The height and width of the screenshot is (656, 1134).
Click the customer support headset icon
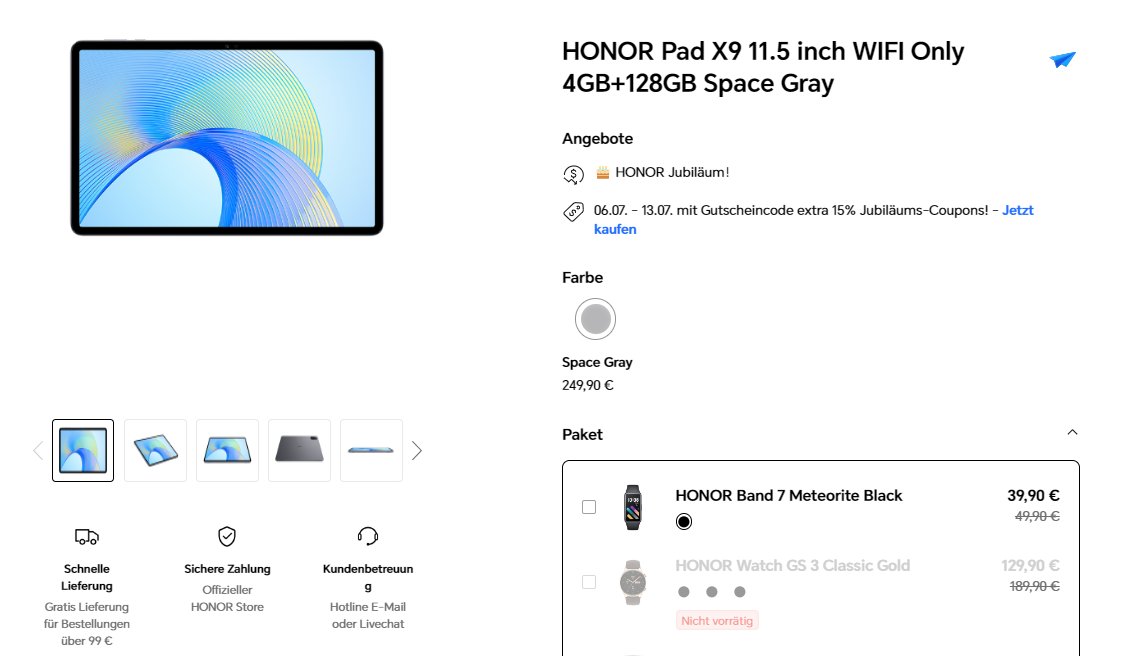pos(368,536)
